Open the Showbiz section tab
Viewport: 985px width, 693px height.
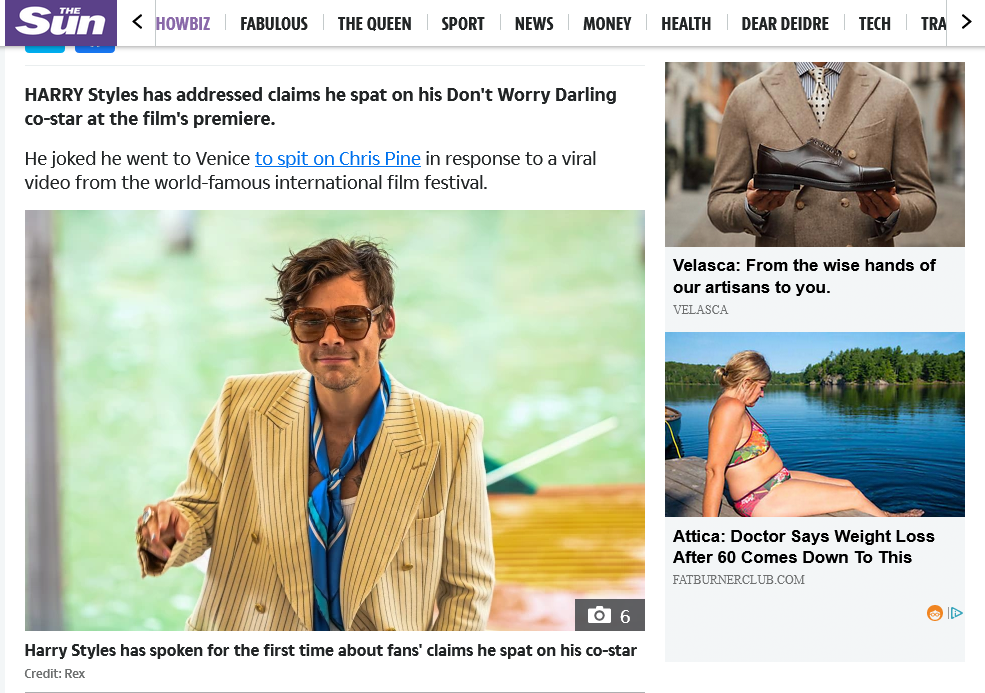point(183,24)
